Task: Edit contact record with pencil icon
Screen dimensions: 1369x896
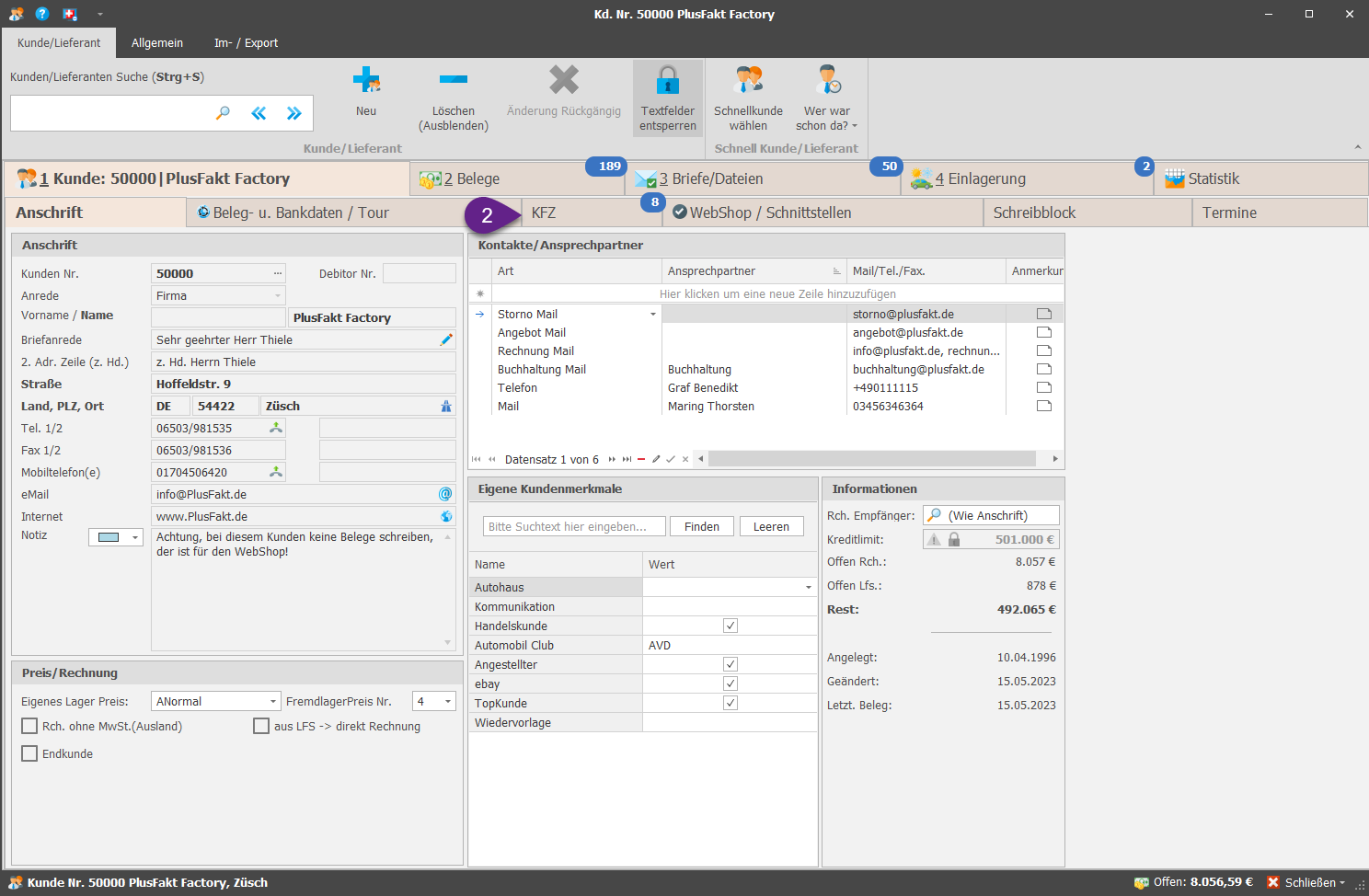Action: [656, 459]
